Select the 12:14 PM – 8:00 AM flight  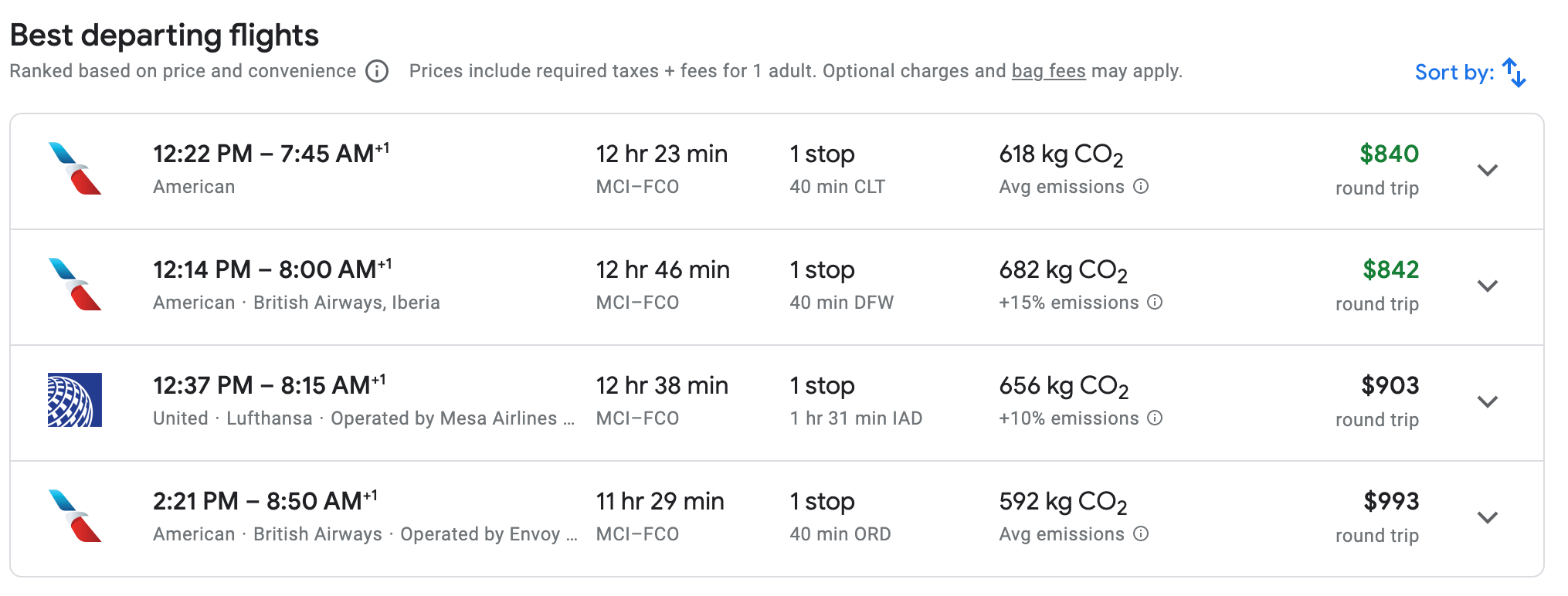pyautogui.click(x=777, y=287)
